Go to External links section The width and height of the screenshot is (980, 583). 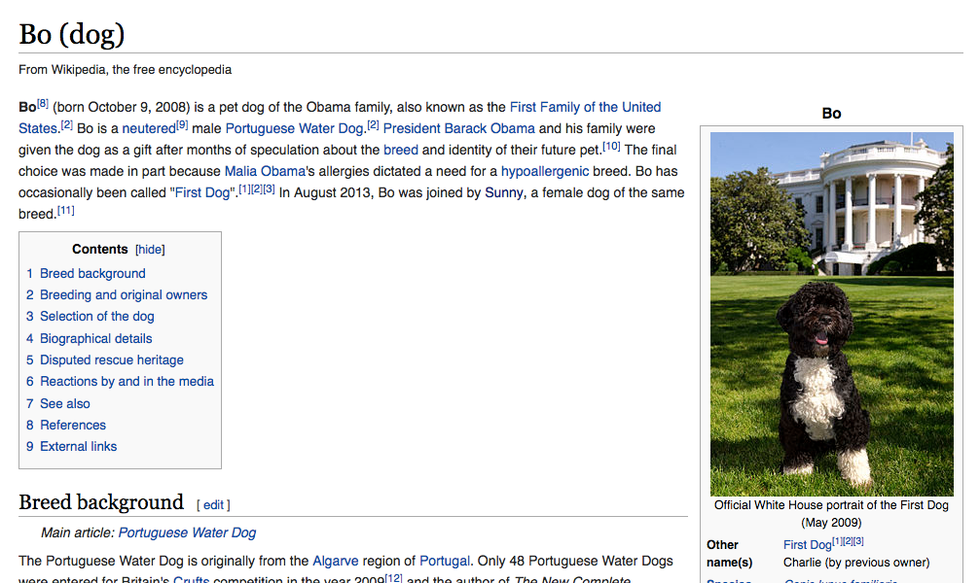click(x=78, y=447)
